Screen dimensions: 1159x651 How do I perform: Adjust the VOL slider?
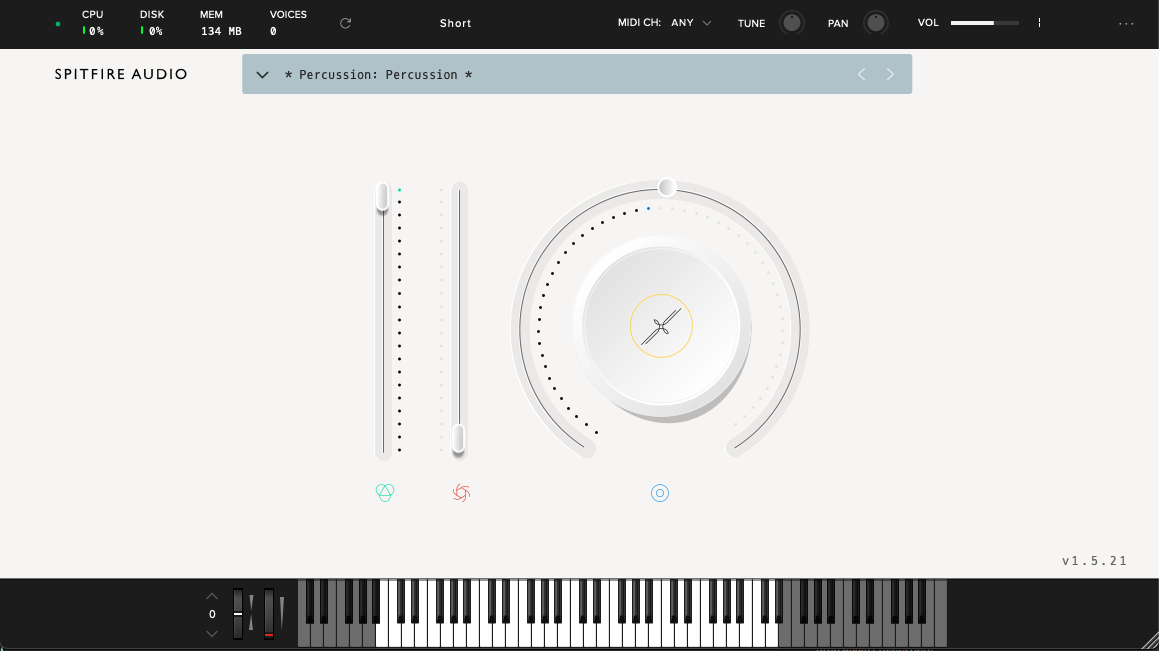984,21
